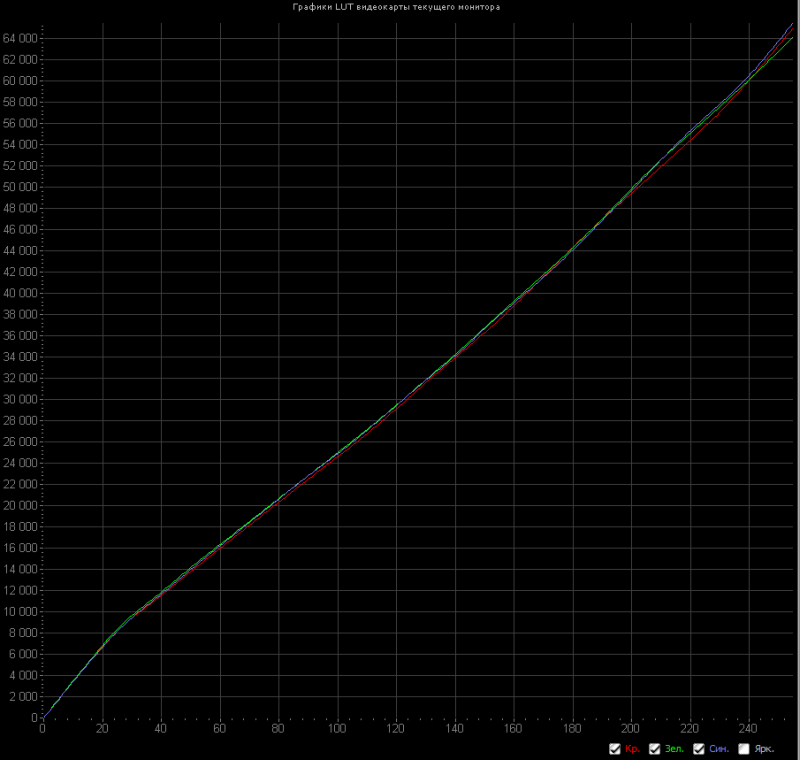Click the 'Ярк.' label text
Image resolution: width=800 pixels, height=760 pixels.
764,749
